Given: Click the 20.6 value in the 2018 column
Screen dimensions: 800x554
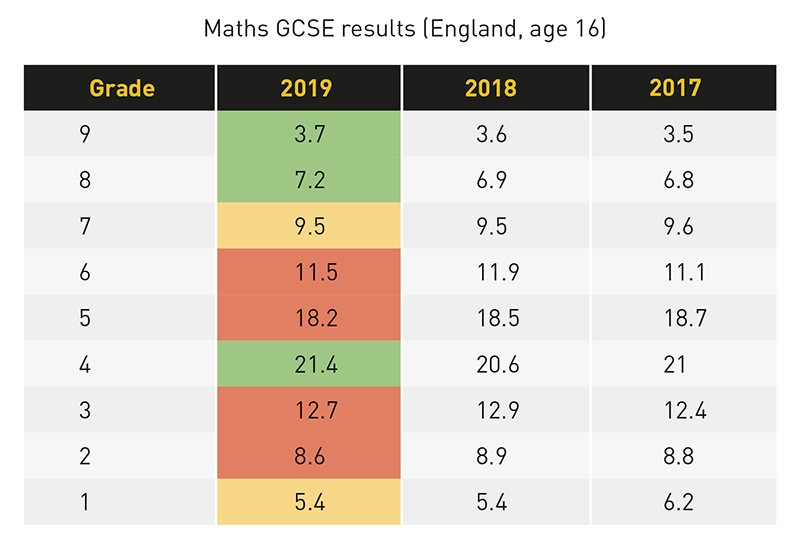Looking at the screenshot, I should [x=498, y=364].
